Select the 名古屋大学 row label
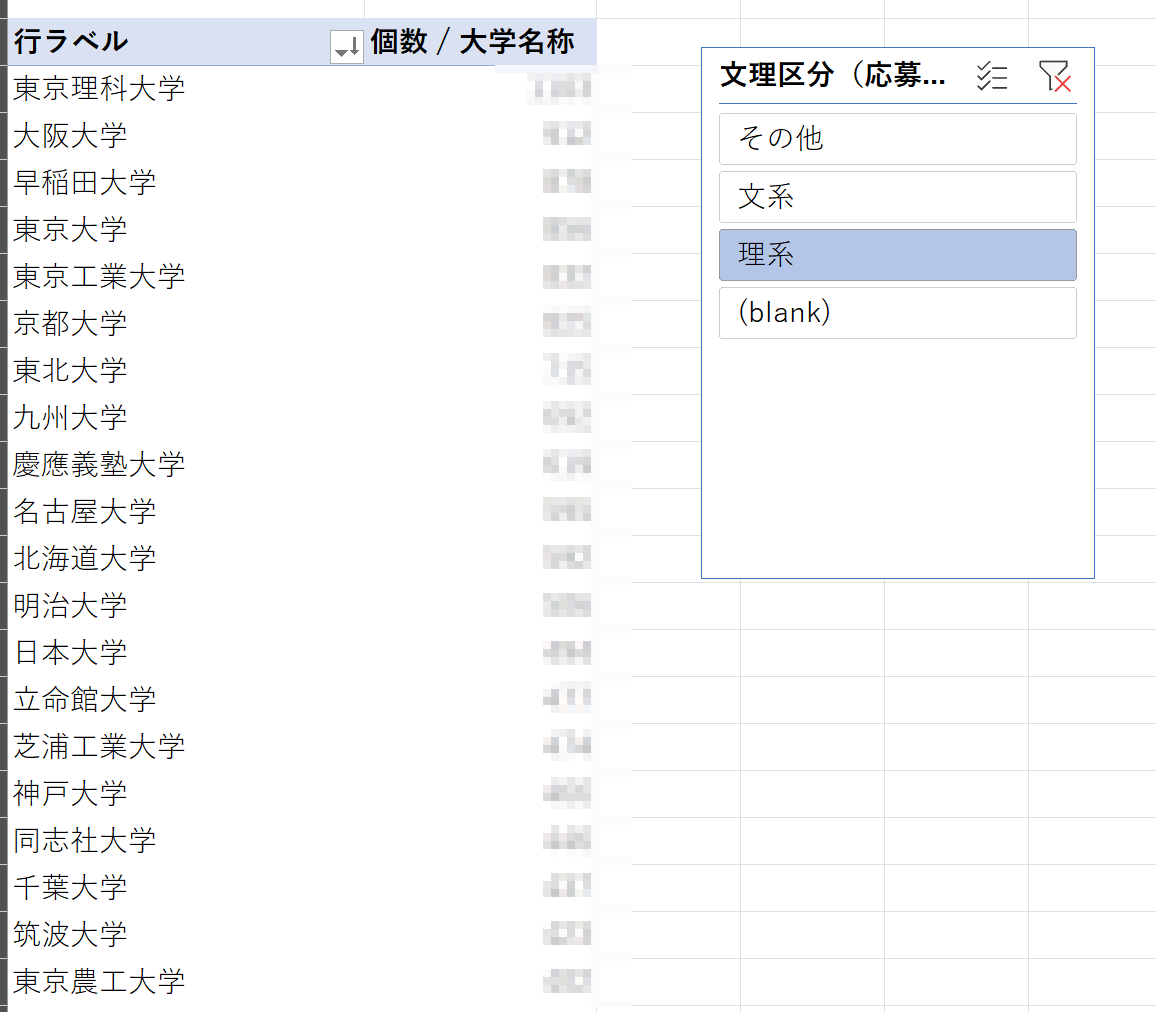The height and width of the screenshot is (1012, 1156). click(85, 512)
